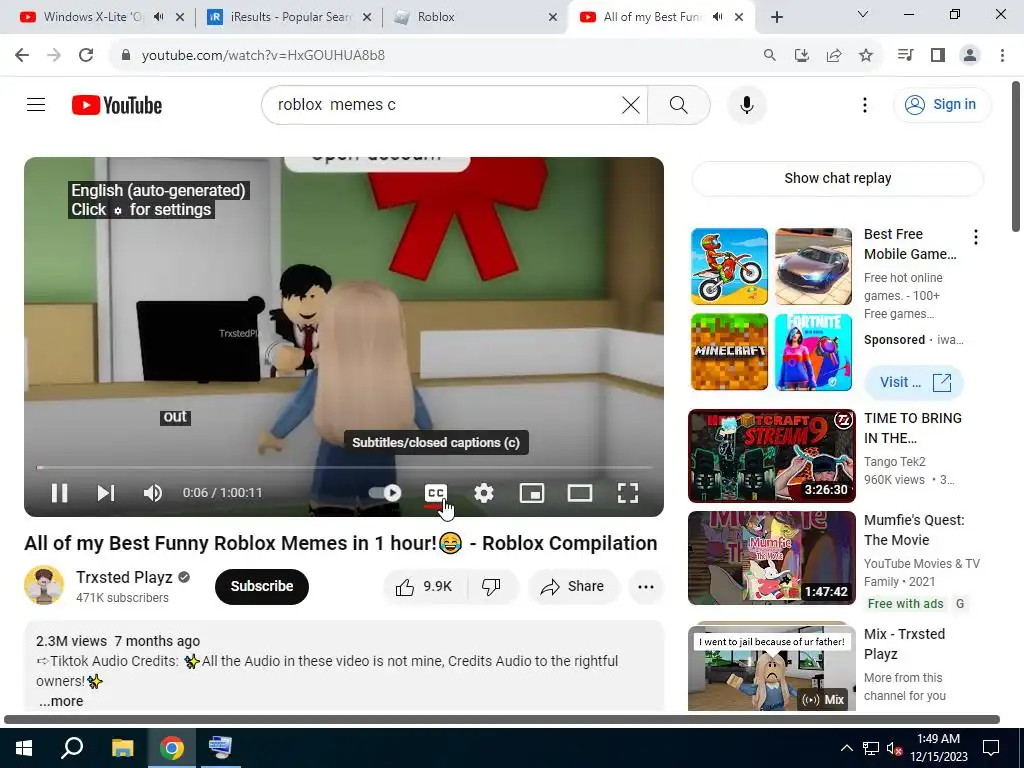The image size is (1024, 768).
Task: Install the app from the address bar icon
Action: [x=802, y=56]
